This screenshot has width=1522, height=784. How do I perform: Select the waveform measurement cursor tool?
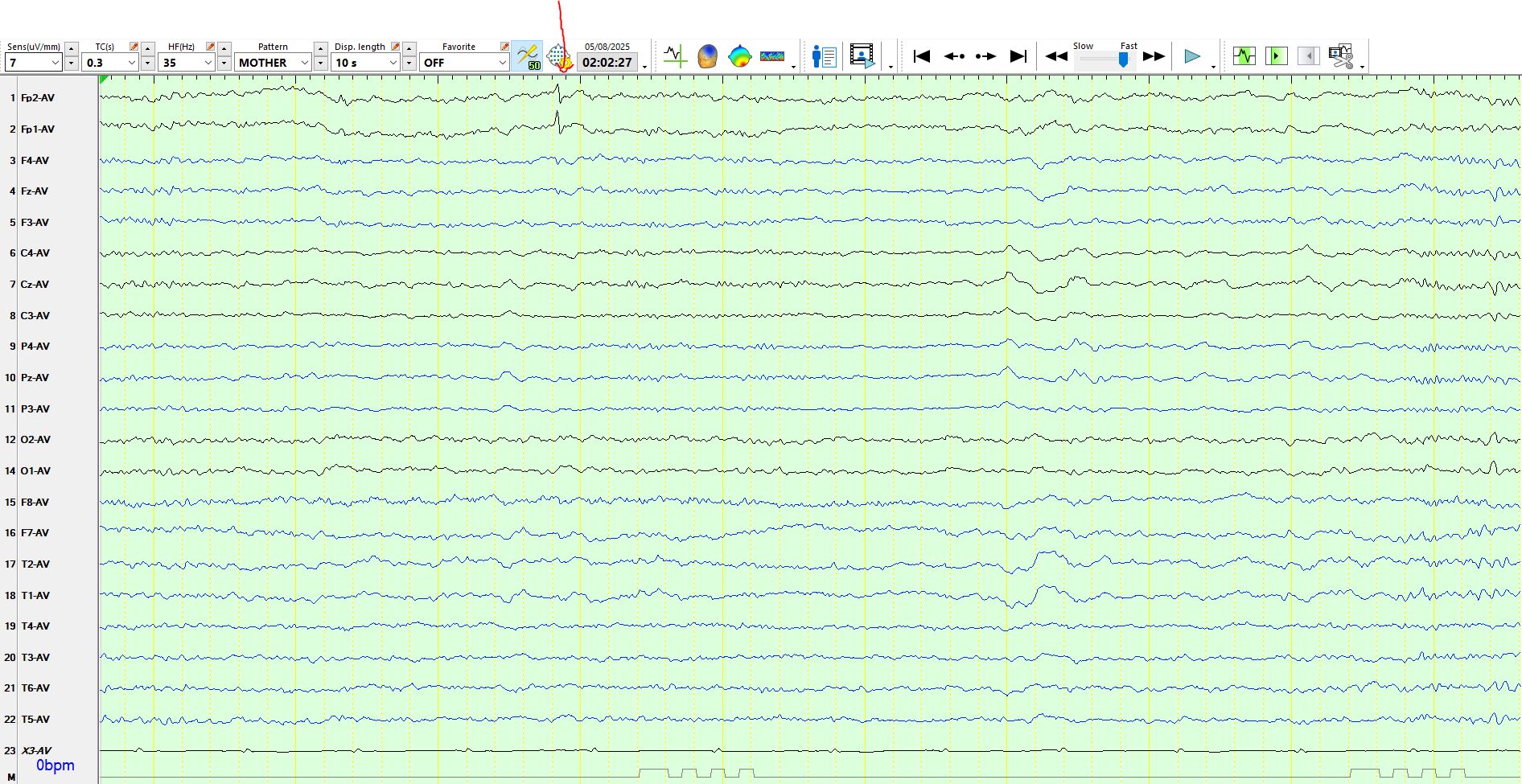675,56
